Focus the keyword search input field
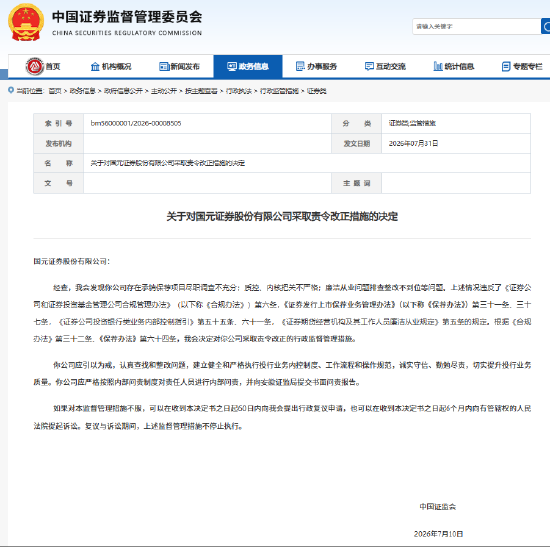The width and height of the screenshot is (550, 547). (477, 26)
